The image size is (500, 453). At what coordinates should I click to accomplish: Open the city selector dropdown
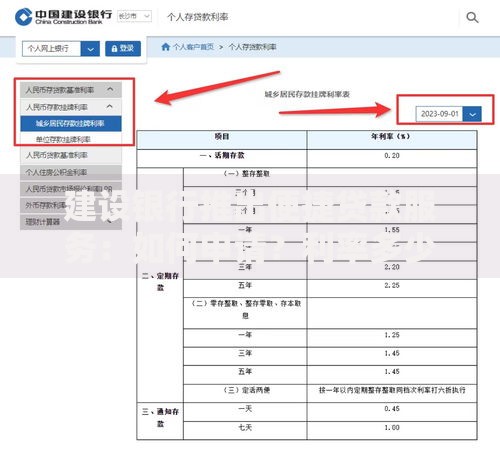(x=135, y=16)
